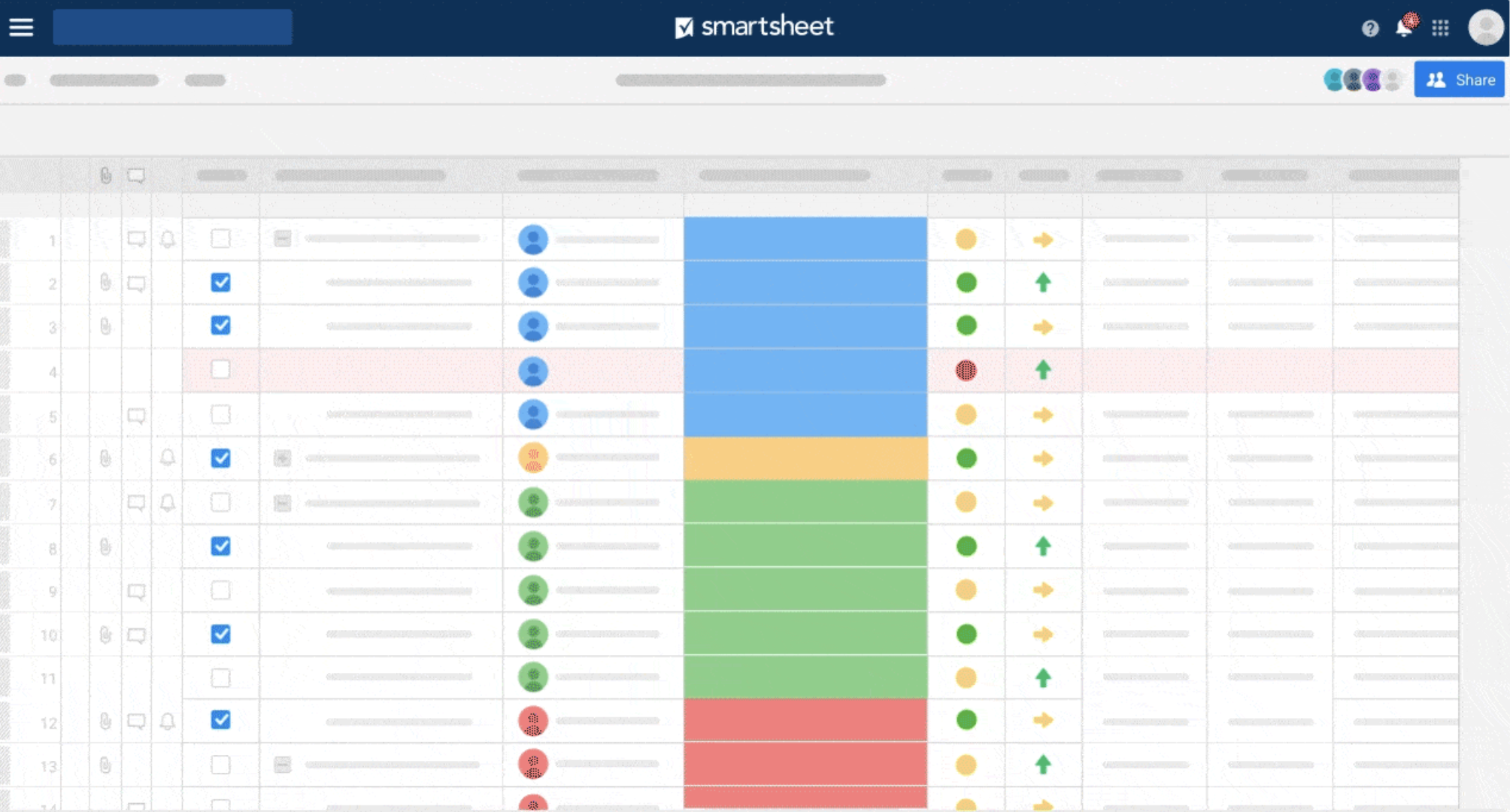Uncheck the checkbox in row 2
Screen dimensions: 1510x812
220,283
